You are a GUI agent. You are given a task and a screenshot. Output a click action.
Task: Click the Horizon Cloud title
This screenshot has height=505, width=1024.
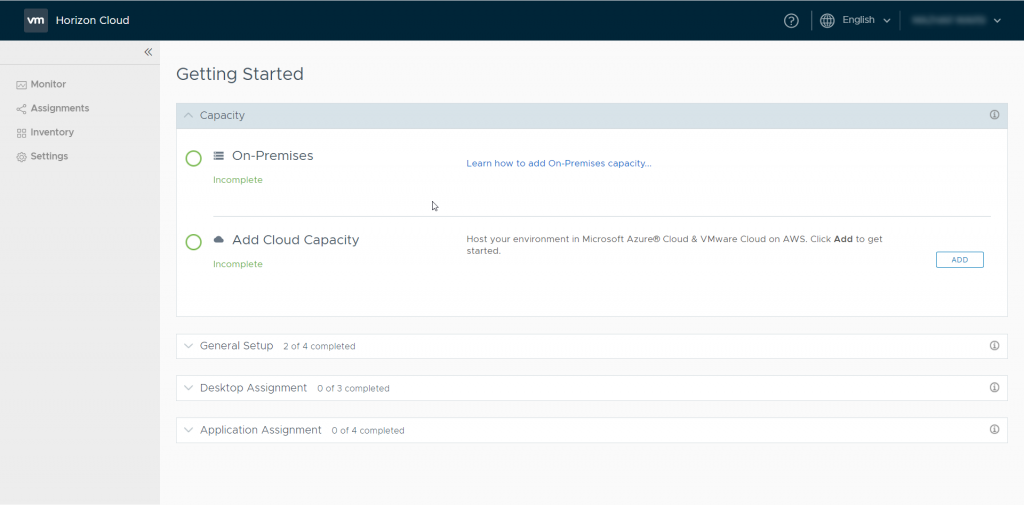click(92, 20)
